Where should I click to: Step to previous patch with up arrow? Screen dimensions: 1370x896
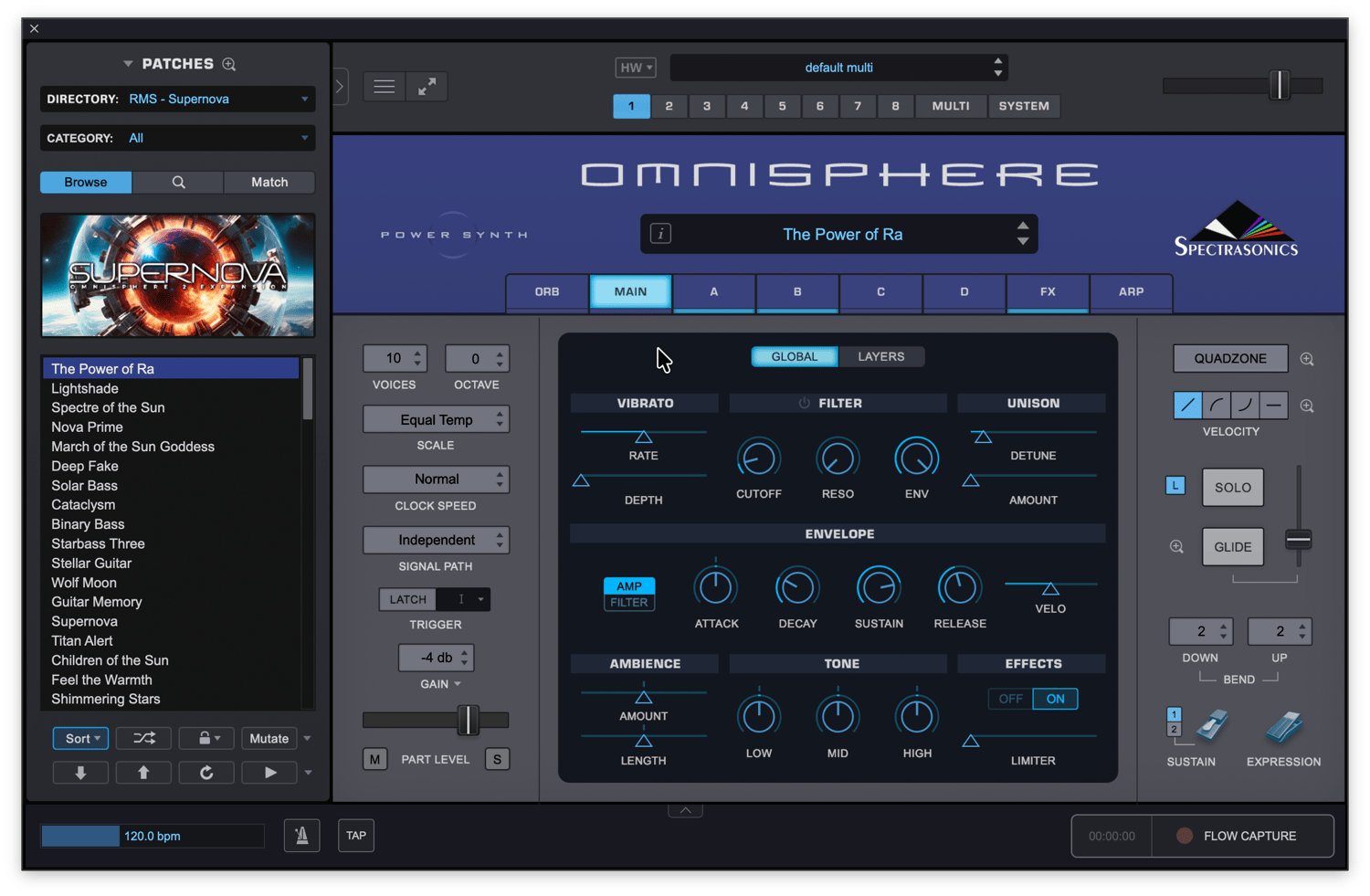point(143,773)
